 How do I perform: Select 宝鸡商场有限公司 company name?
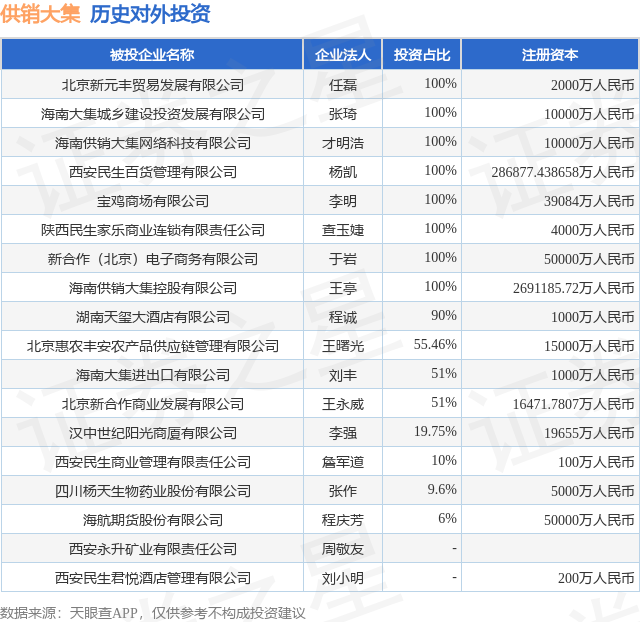click(153, 201)
